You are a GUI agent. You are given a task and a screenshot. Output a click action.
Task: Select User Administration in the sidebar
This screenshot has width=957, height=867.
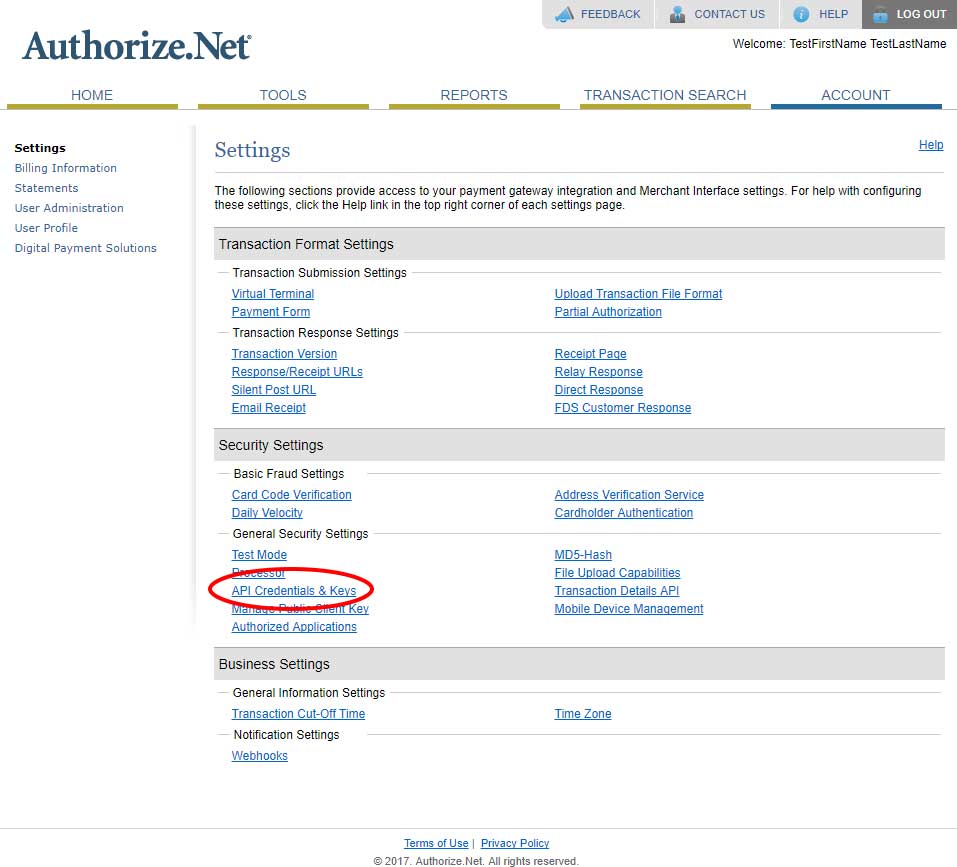69,208
